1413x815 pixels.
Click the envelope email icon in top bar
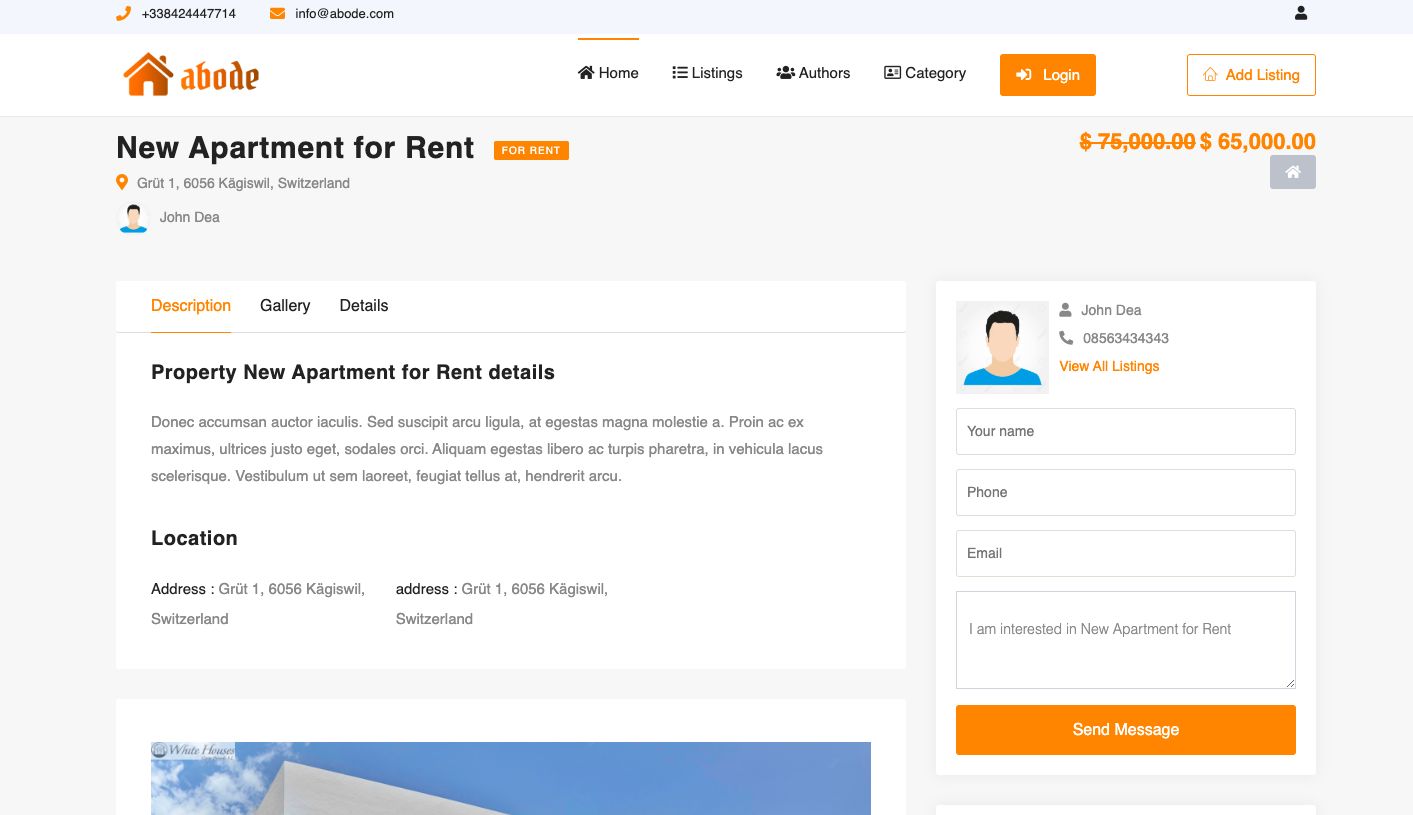point(277,14)
